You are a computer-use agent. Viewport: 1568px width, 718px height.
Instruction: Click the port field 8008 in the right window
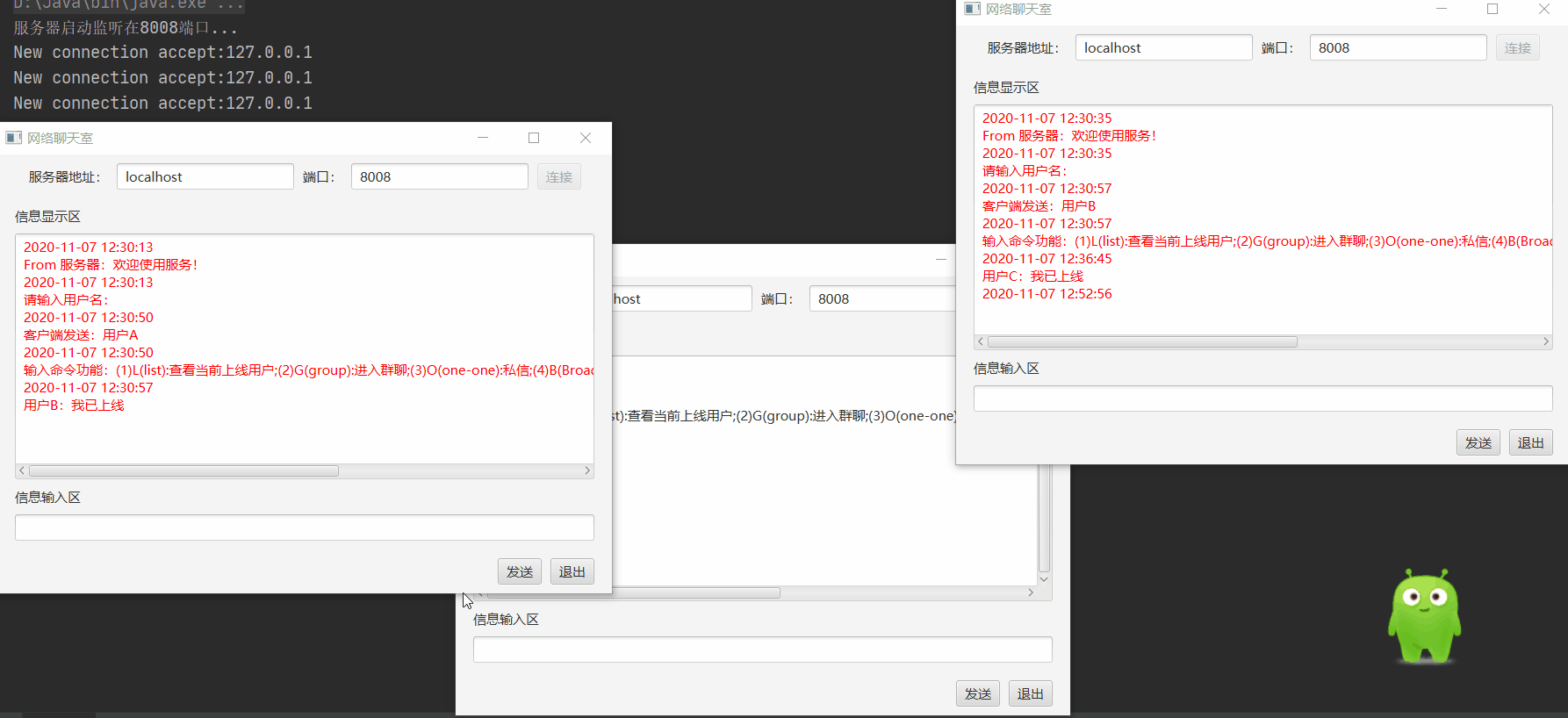click(1399, 47)
